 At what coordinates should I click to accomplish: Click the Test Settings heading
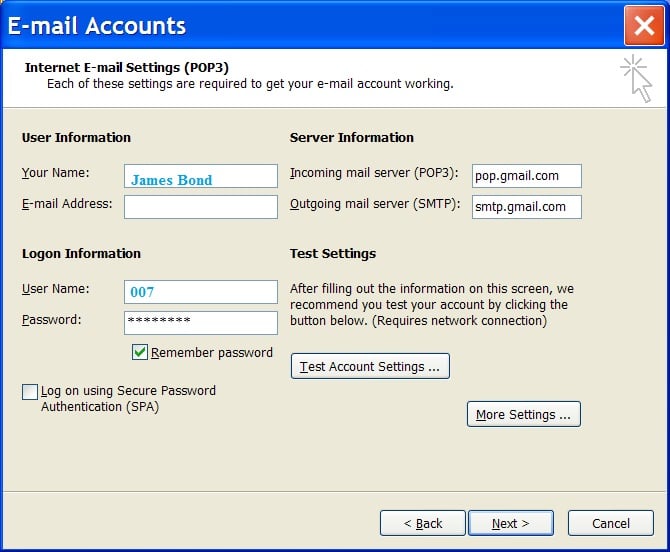(x=333, y=254)
